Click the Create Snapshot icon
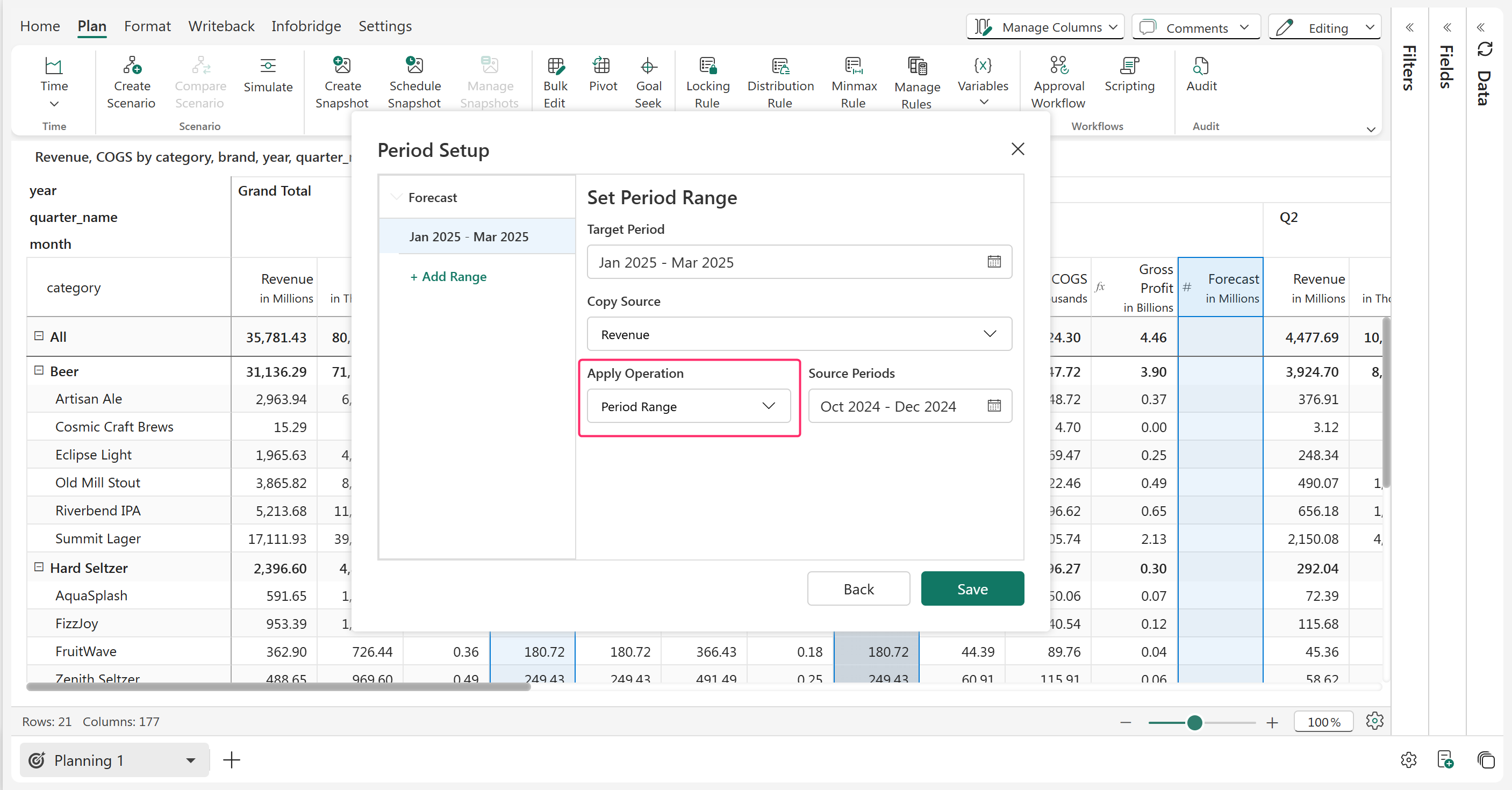This screenshot has height=790, width=1512. pos(342,66)
